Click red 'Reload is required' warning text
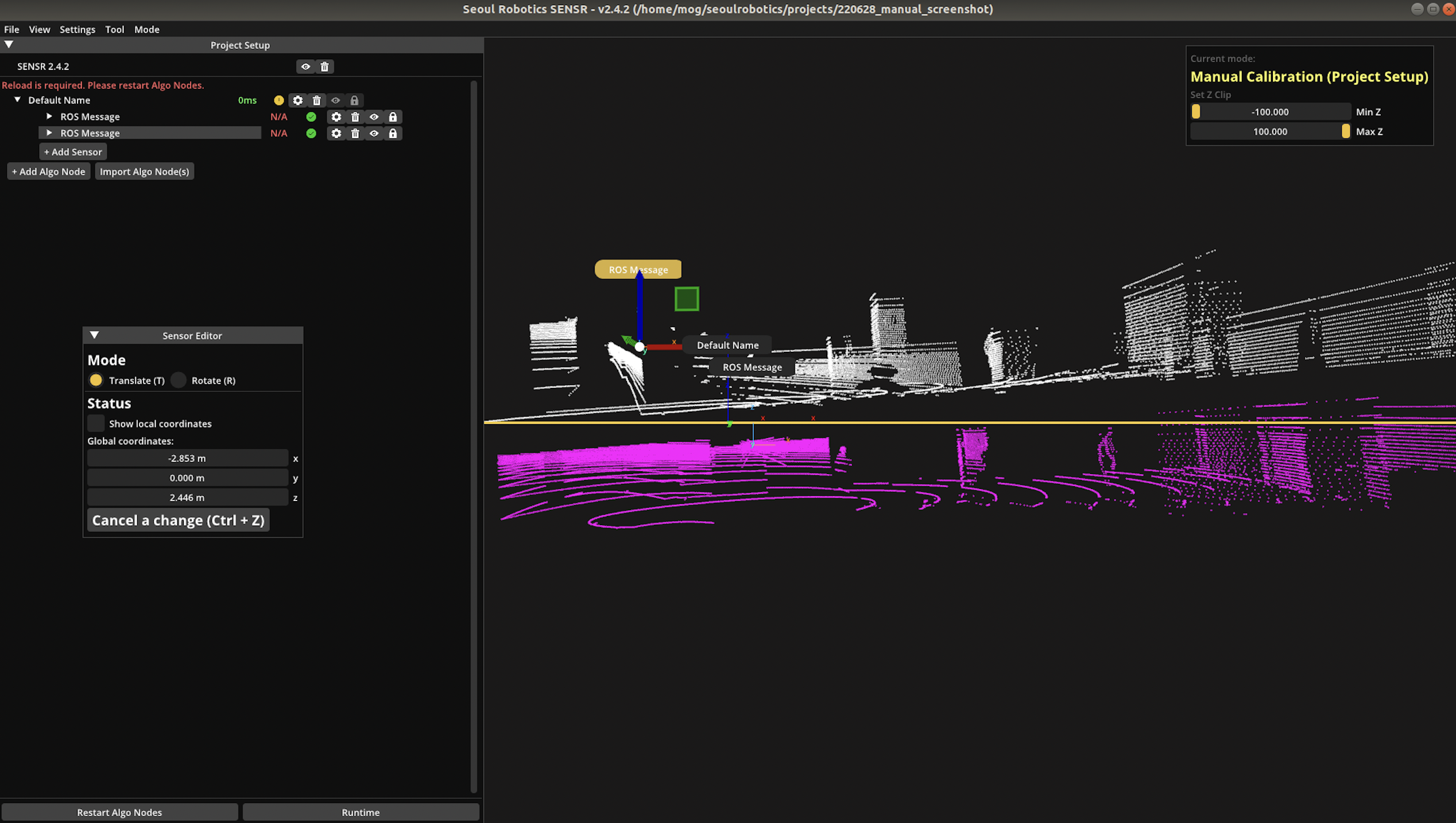1456x823 pixels. pos(103,85)
